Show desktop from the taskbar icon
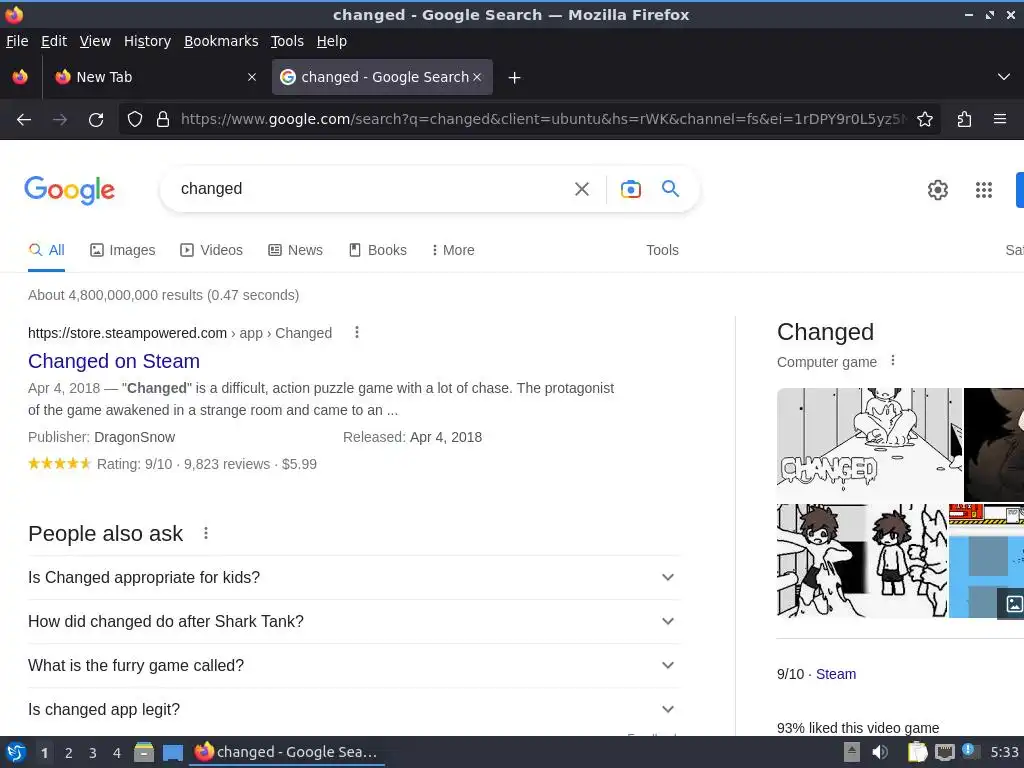The image size is (1024, 768). (172, 752)
